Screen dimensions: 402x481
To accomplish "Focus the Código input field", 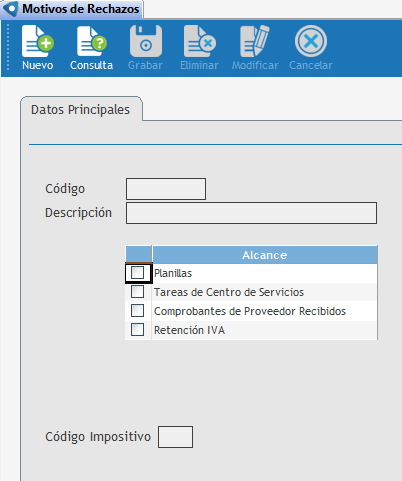I will 166,189.
